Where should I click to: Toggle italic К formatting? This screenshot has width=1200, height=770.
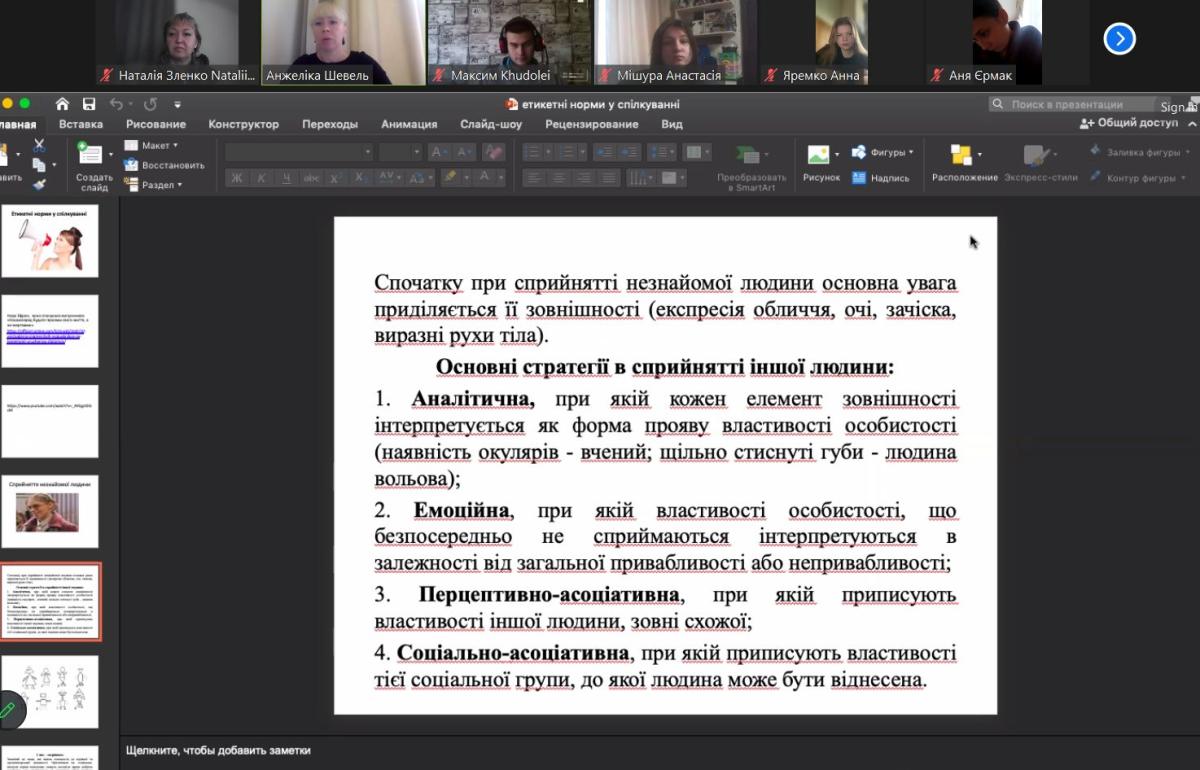(x=261, y=178)
